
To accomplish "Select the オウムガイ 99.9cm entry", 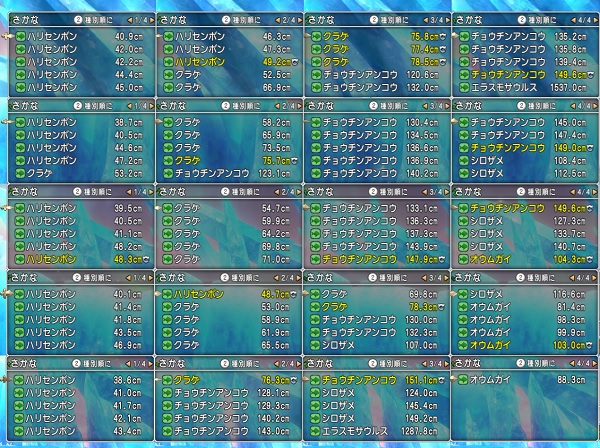I will pos(525,332).
